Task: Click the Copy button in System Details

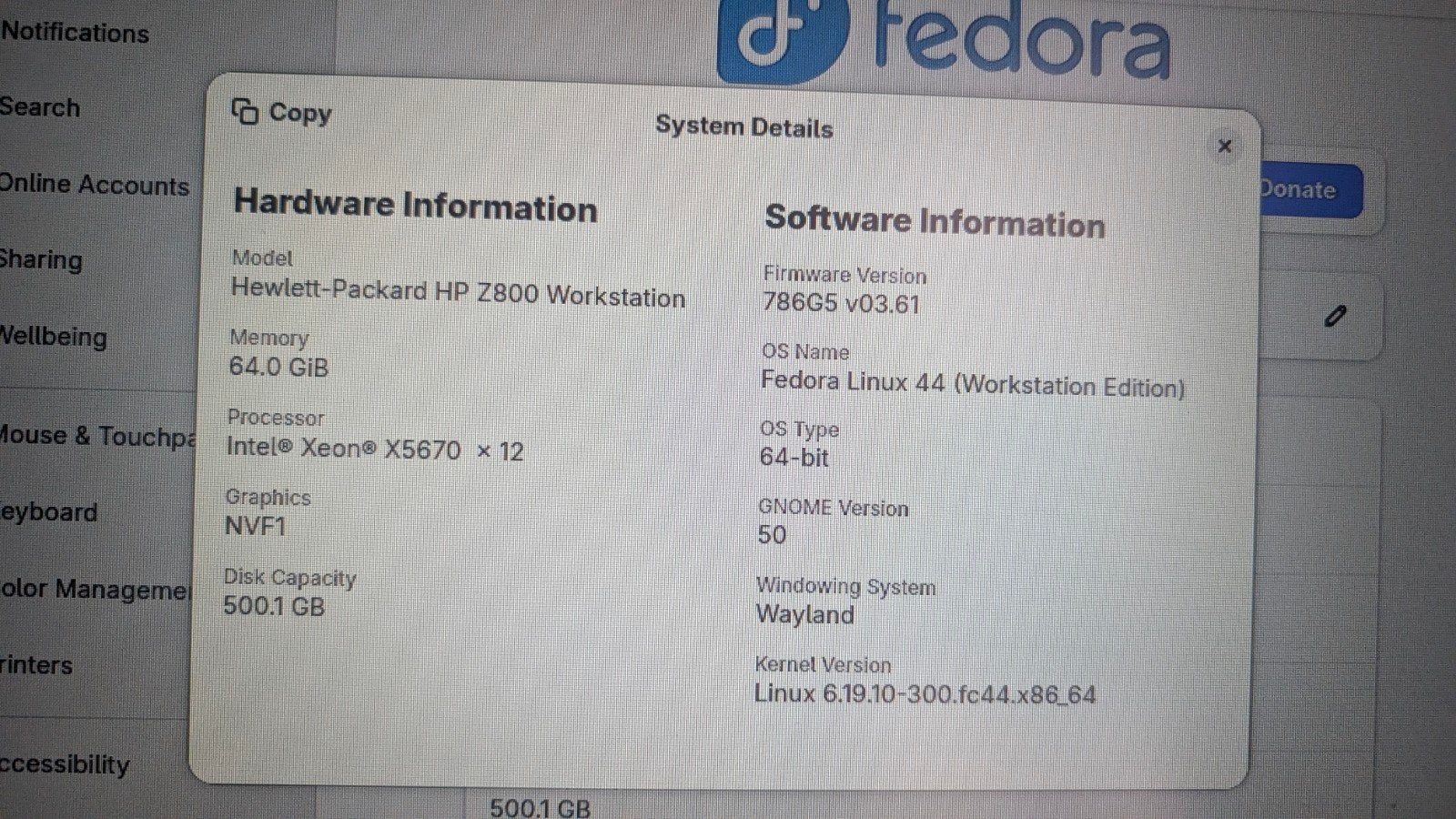Action: [x=281, y=112]
